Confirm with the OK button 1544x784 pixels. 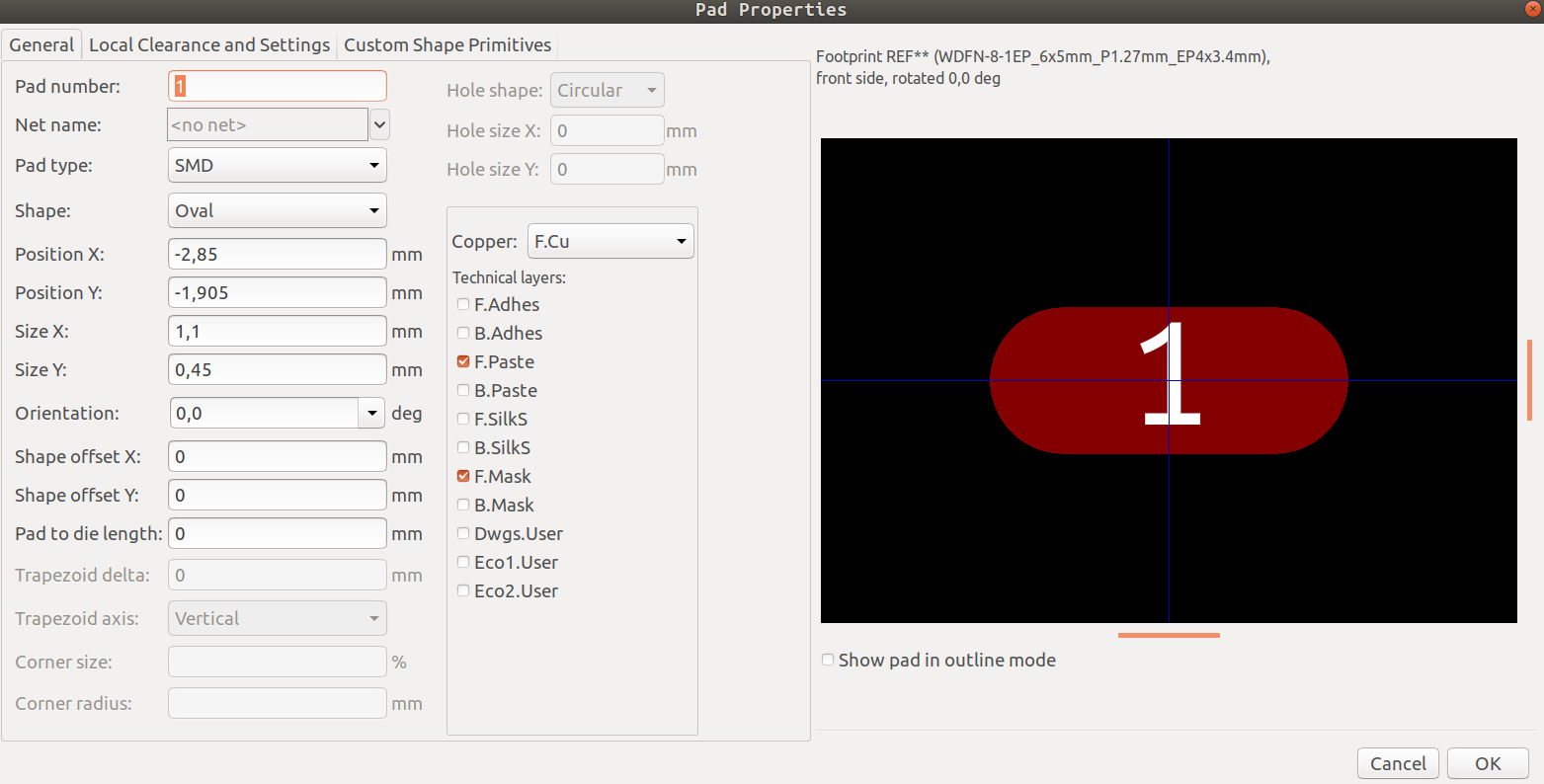(1488, 763)
